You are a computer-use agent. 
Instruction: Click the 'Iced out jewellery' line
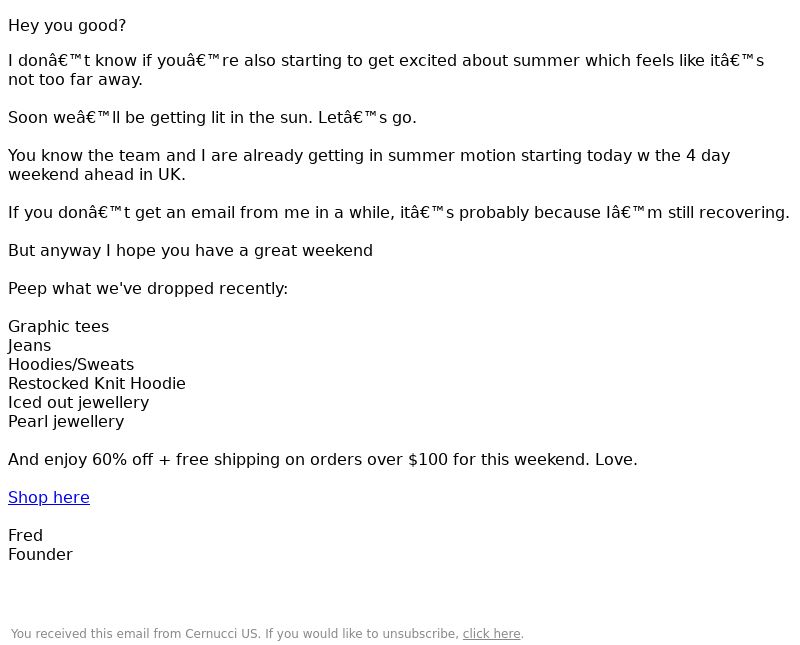[79, 402]
